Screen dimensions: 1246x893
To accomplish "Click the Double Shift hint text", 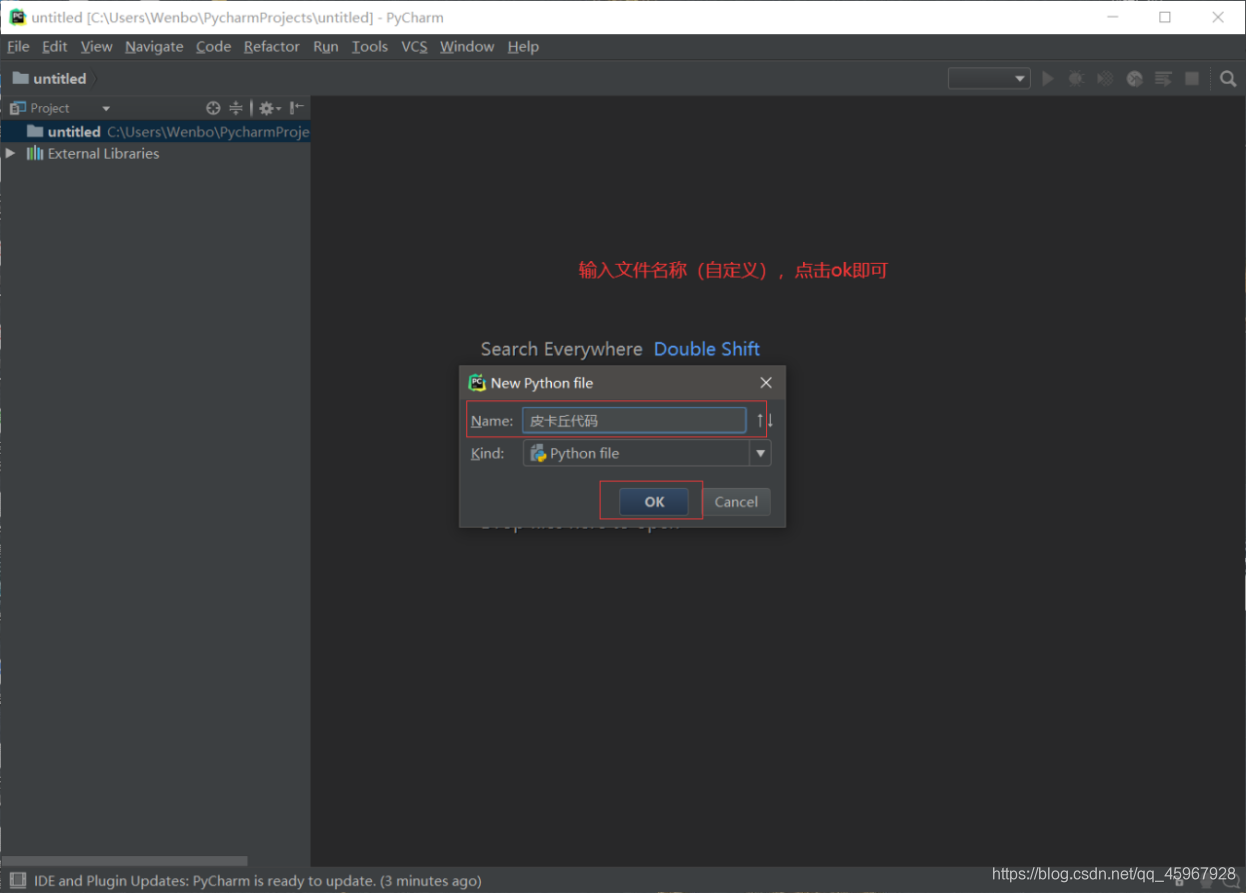I will 707,349.
